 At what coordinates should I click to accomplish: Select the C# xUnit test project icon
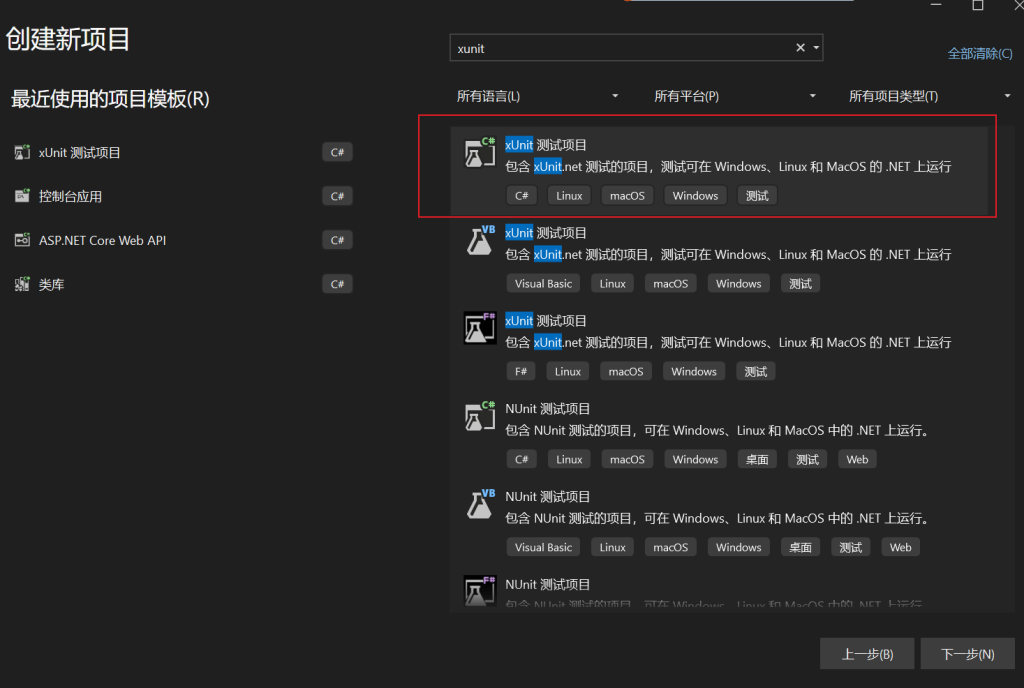[480, 153]
